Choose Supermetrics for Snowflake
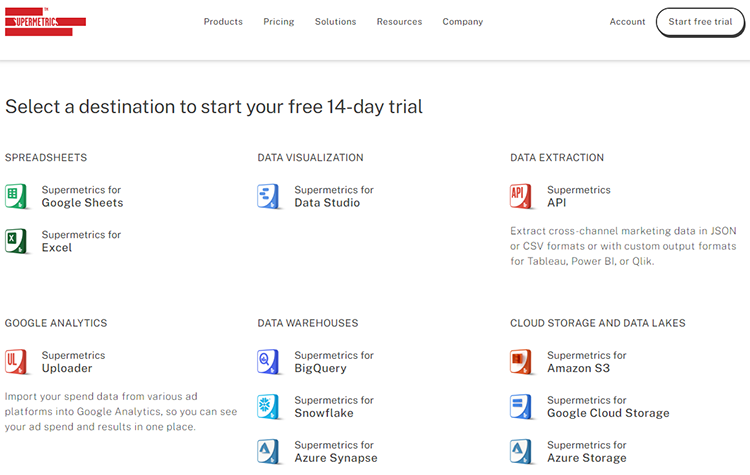Viewport: 750px width, 475px height. 334,407
